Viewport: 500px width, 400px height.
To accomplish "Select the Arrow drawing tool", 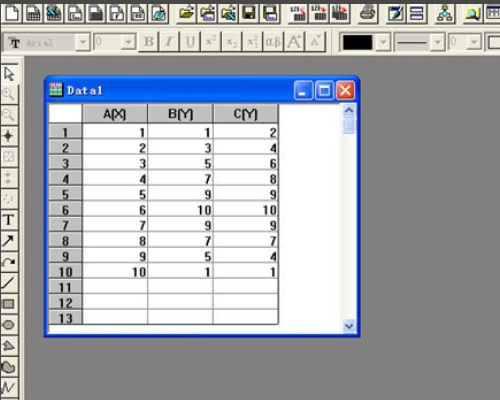I will tap(9, 241).
